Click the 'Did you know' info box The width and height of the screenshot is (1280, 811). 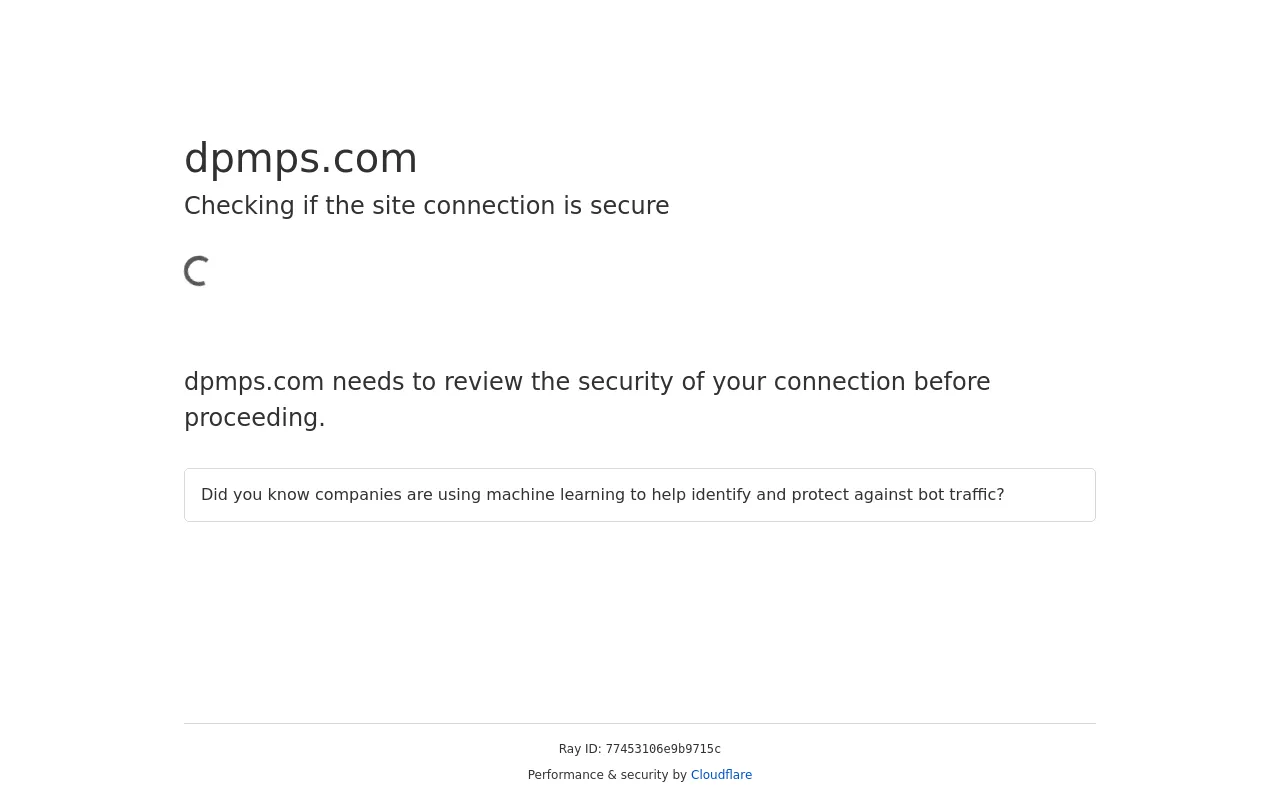640,495
